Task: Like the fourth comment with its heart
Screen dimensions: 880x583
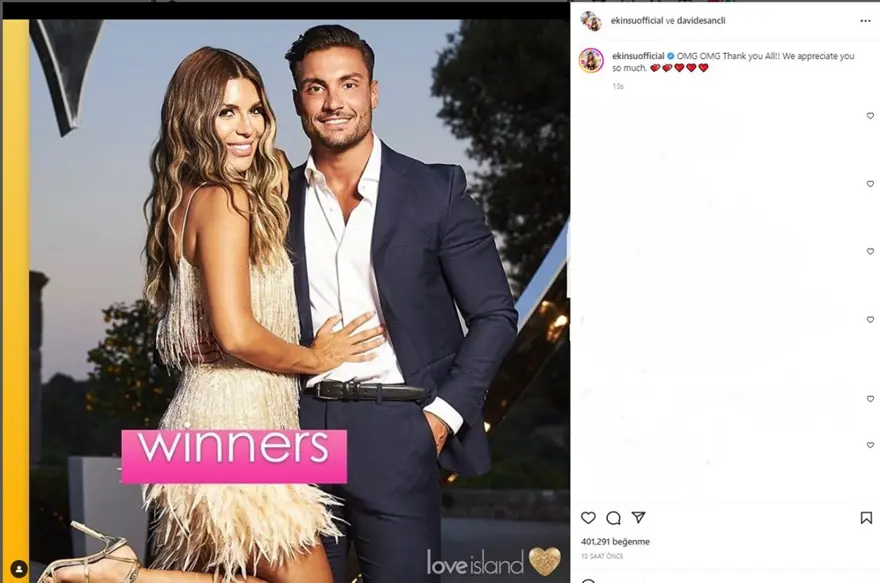Action: click(x=870, y=319)
